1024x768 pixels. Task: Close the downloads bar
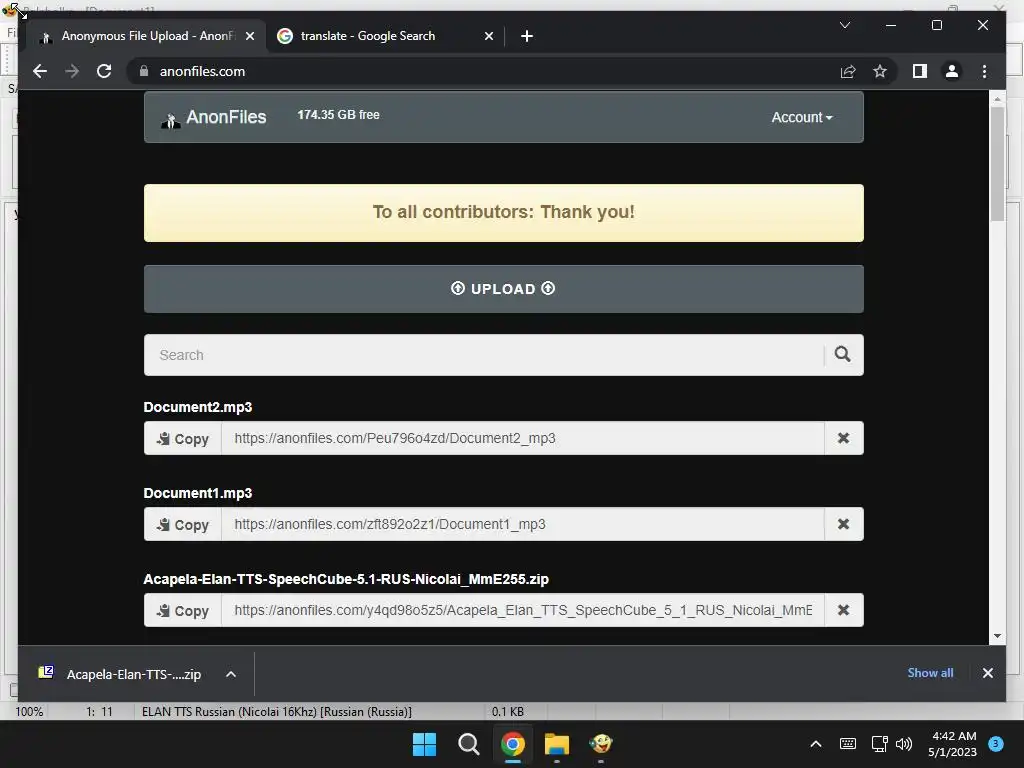[x=987, y=673]
